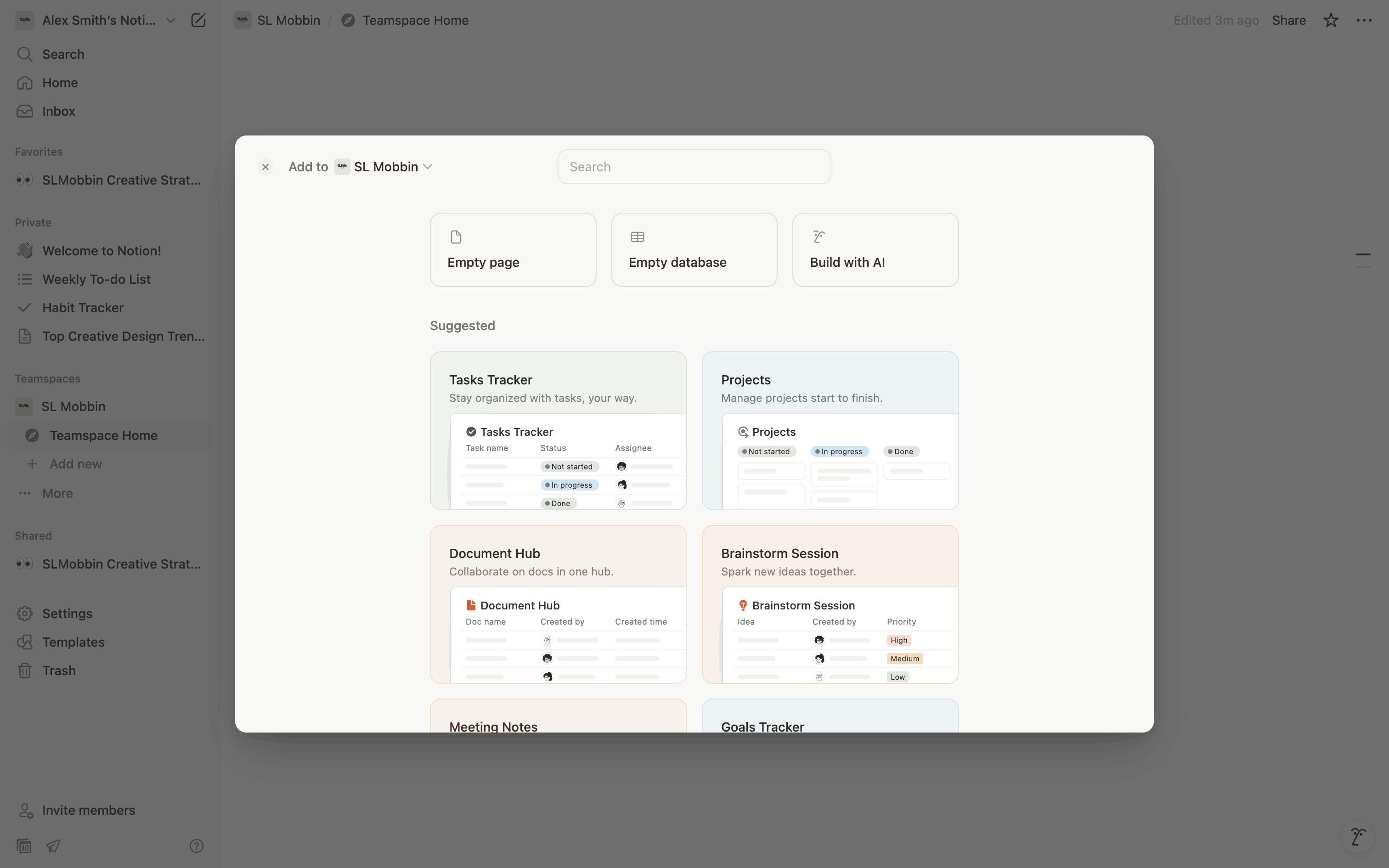Close the Add to dialog
The image size is (1389, 868).
click(265, 167)
